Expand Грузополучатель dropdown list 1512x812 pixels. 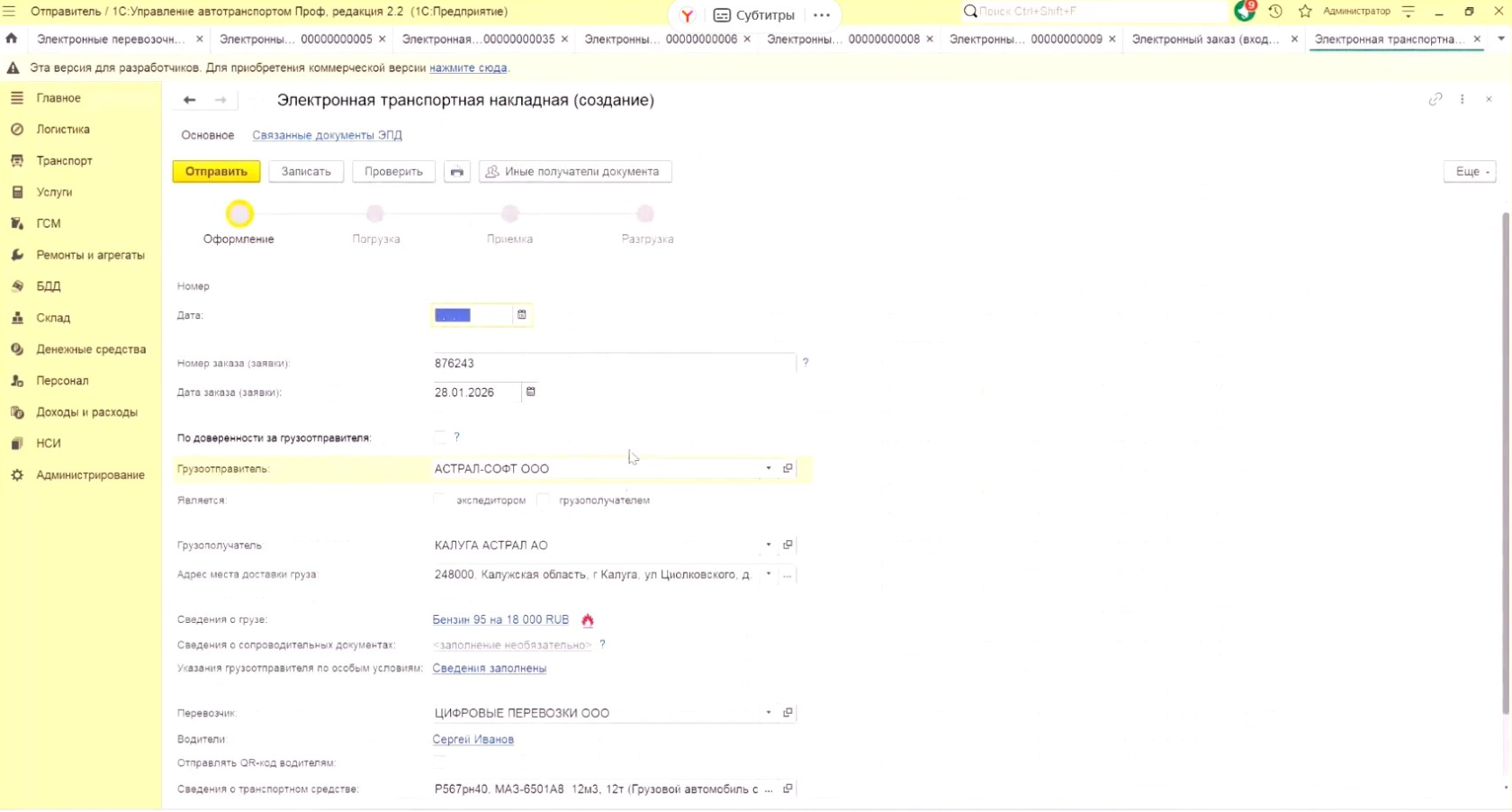pos(769,545)
